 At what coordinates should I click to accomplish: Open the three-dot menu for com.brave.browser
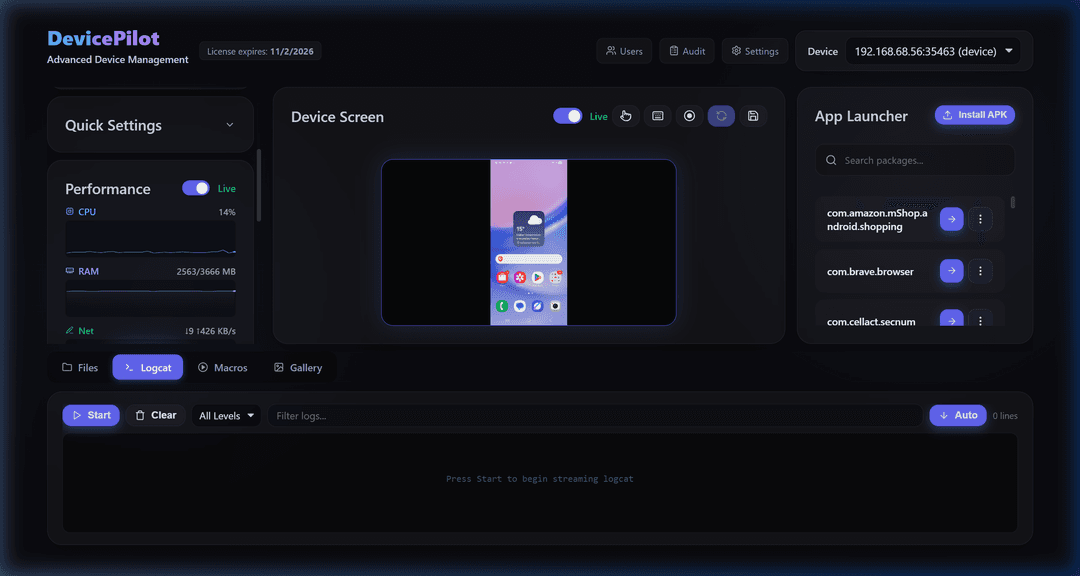tap(980, 271)
